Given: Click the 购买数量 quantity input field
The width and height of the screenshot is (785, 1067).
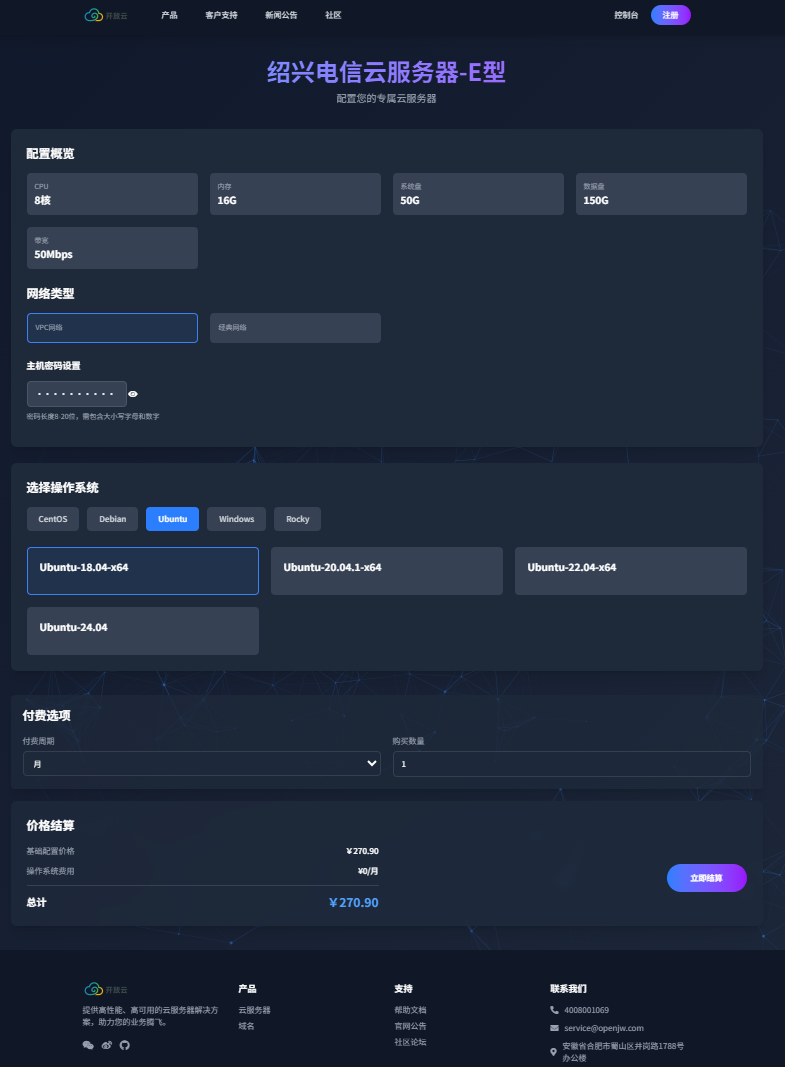Looking at the screenshot, I should click(571, 764).
